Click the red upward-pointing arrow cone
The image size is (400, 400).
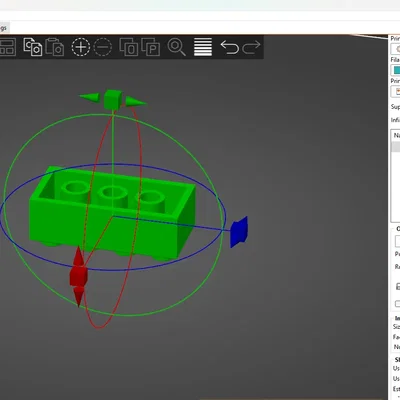coord(78,257)
